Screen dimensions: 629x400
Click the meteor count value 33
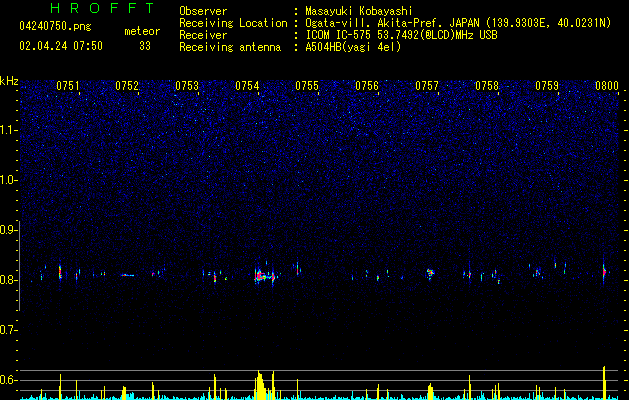pyautogui.click(x=145, y=46)
